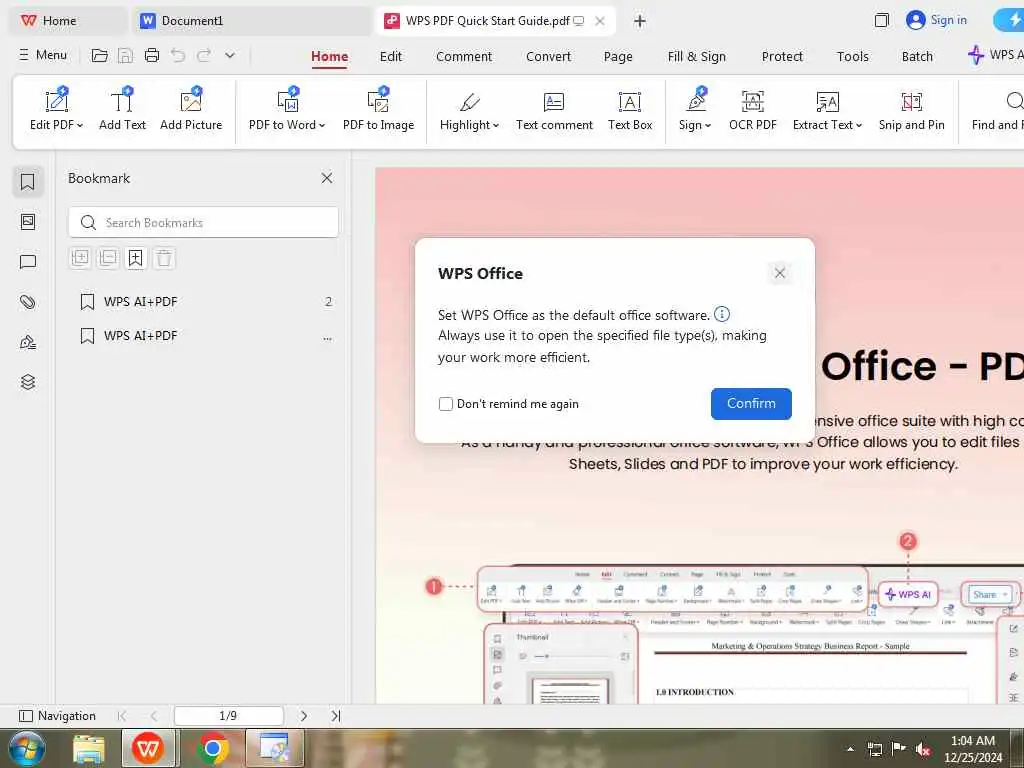Expand the Extract Text dropdown arrow
The width and height of the screenshot is (1024, 768).
click(859, 125)
